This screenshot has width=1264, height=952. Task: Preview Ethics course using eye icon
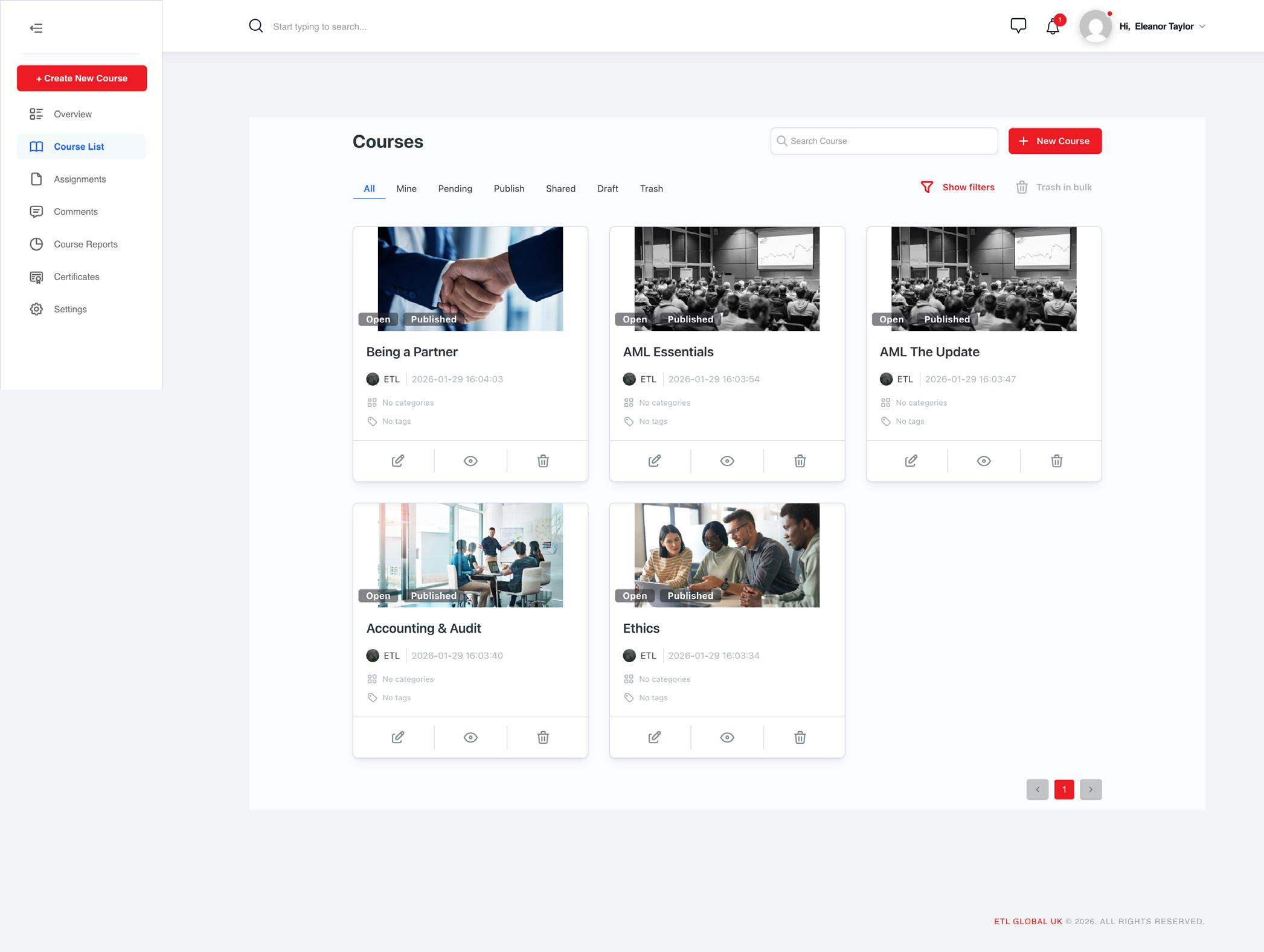[x=727, y=738]
